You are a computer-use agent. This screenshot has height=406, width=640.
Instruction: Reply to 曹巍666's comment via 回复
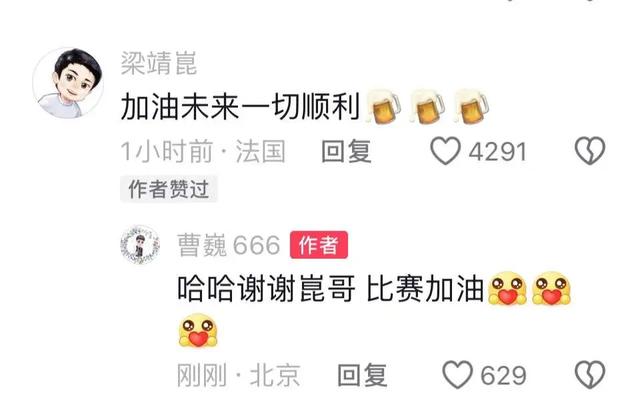click(362, 375)
